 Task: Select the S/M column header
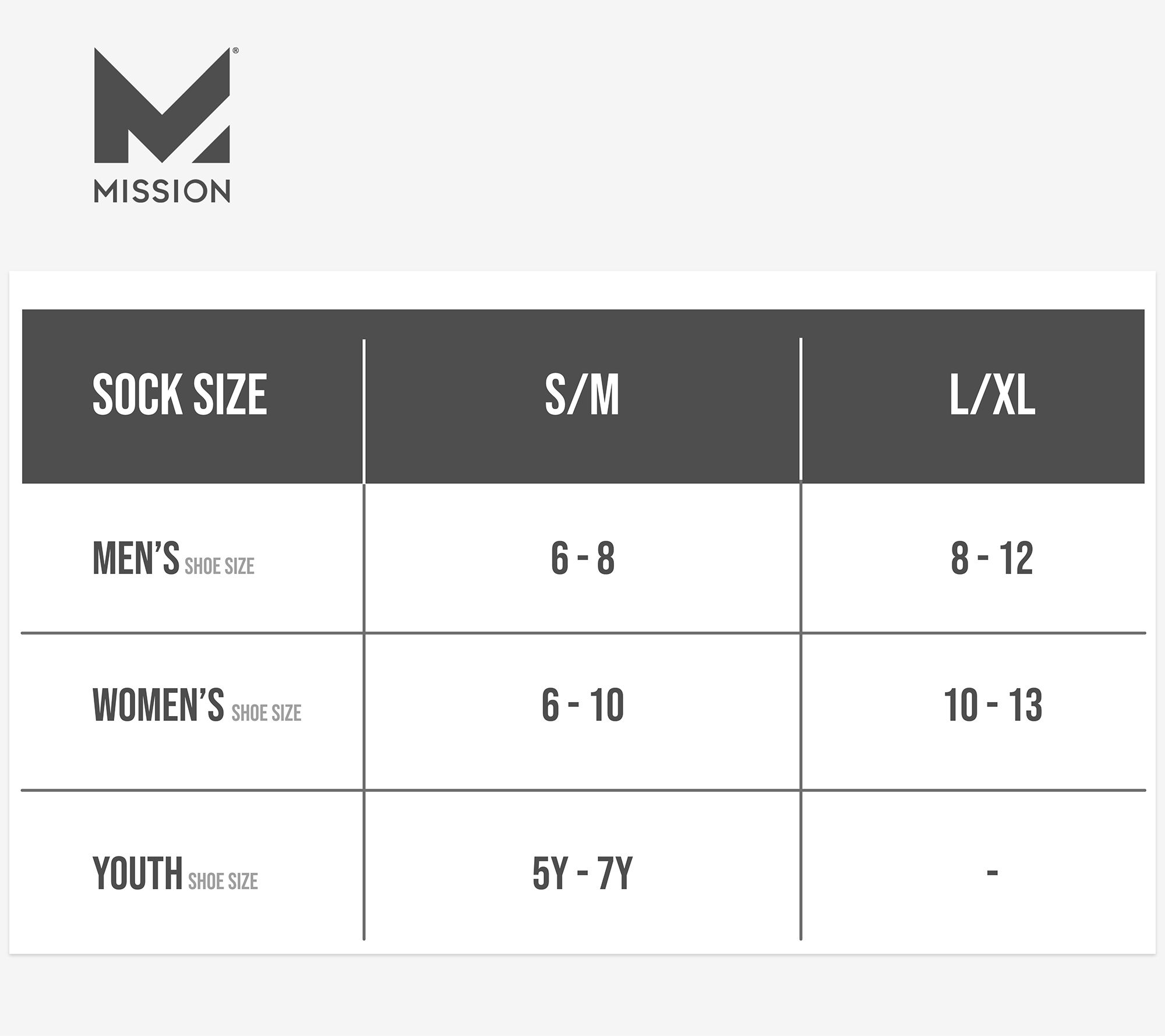[582, 396]
